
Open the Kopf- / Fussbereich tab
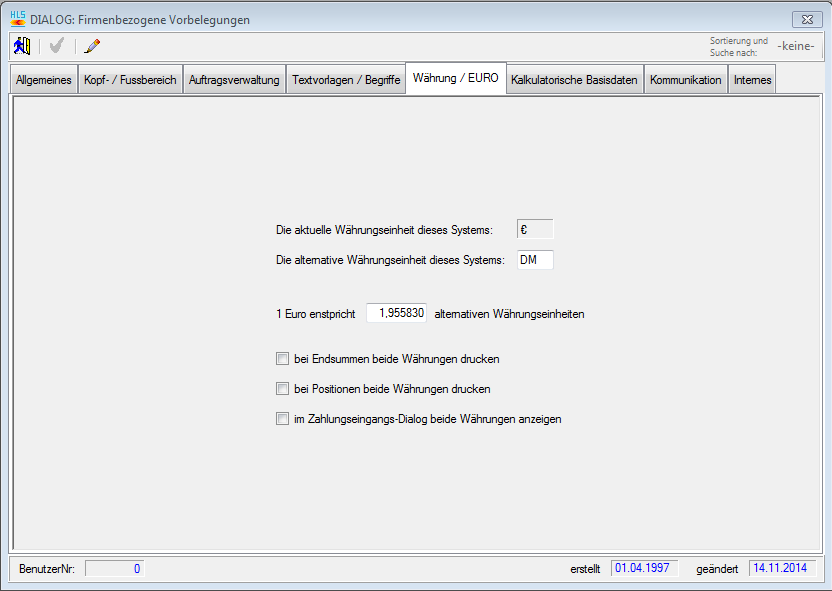coord(130,80)
